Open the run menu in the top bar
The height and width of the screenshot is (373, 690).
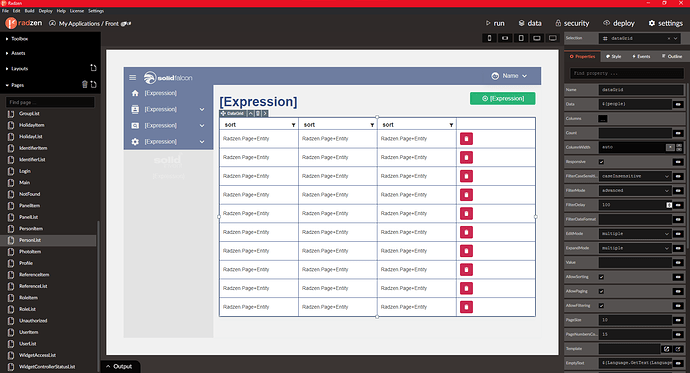tap(495, 23)
